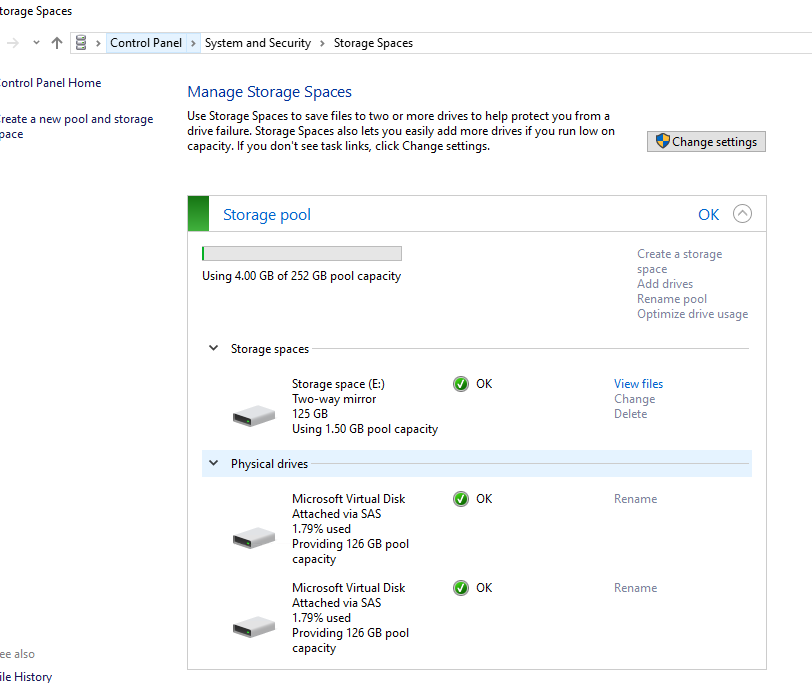Click the Two-way mirror text
812x683 pixels.
(x=334, y=399)
